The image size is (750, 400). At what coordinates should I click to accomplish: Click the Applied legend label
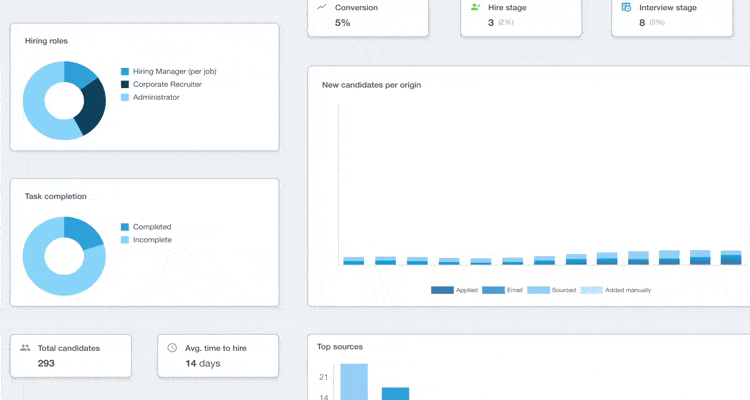[467, 290]
